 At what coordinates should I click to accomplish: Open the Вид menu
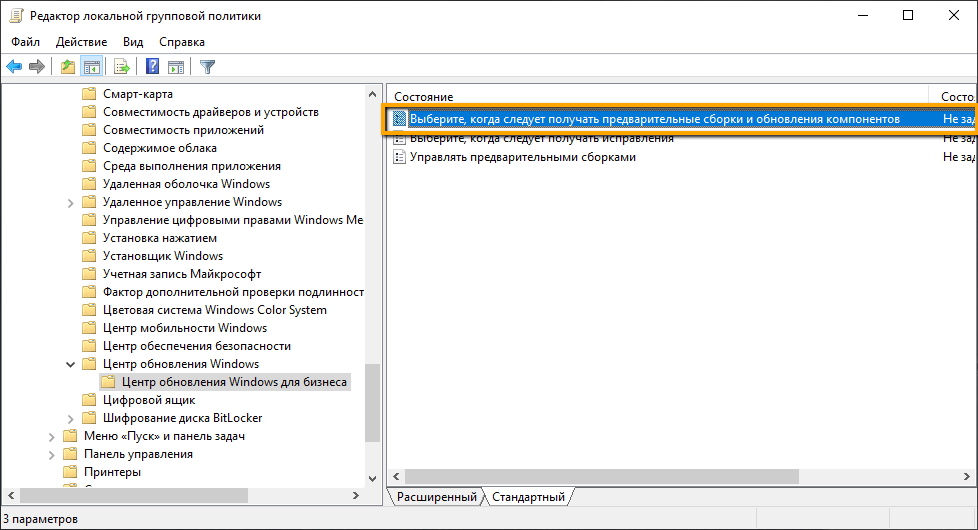133,42
